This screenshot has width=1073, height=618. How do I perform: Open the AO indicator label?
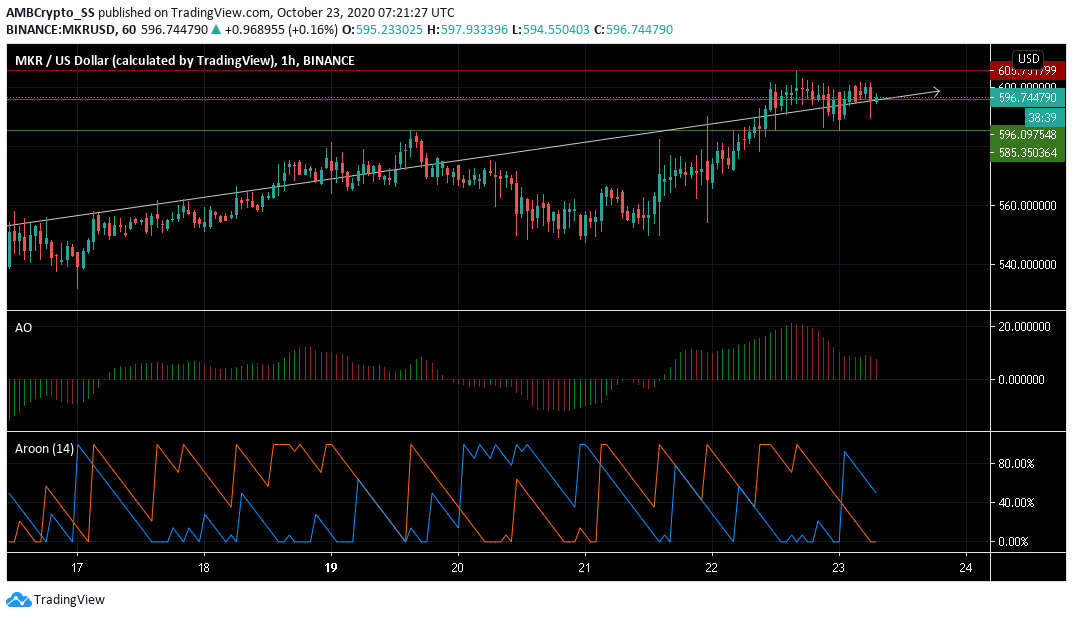23,328
